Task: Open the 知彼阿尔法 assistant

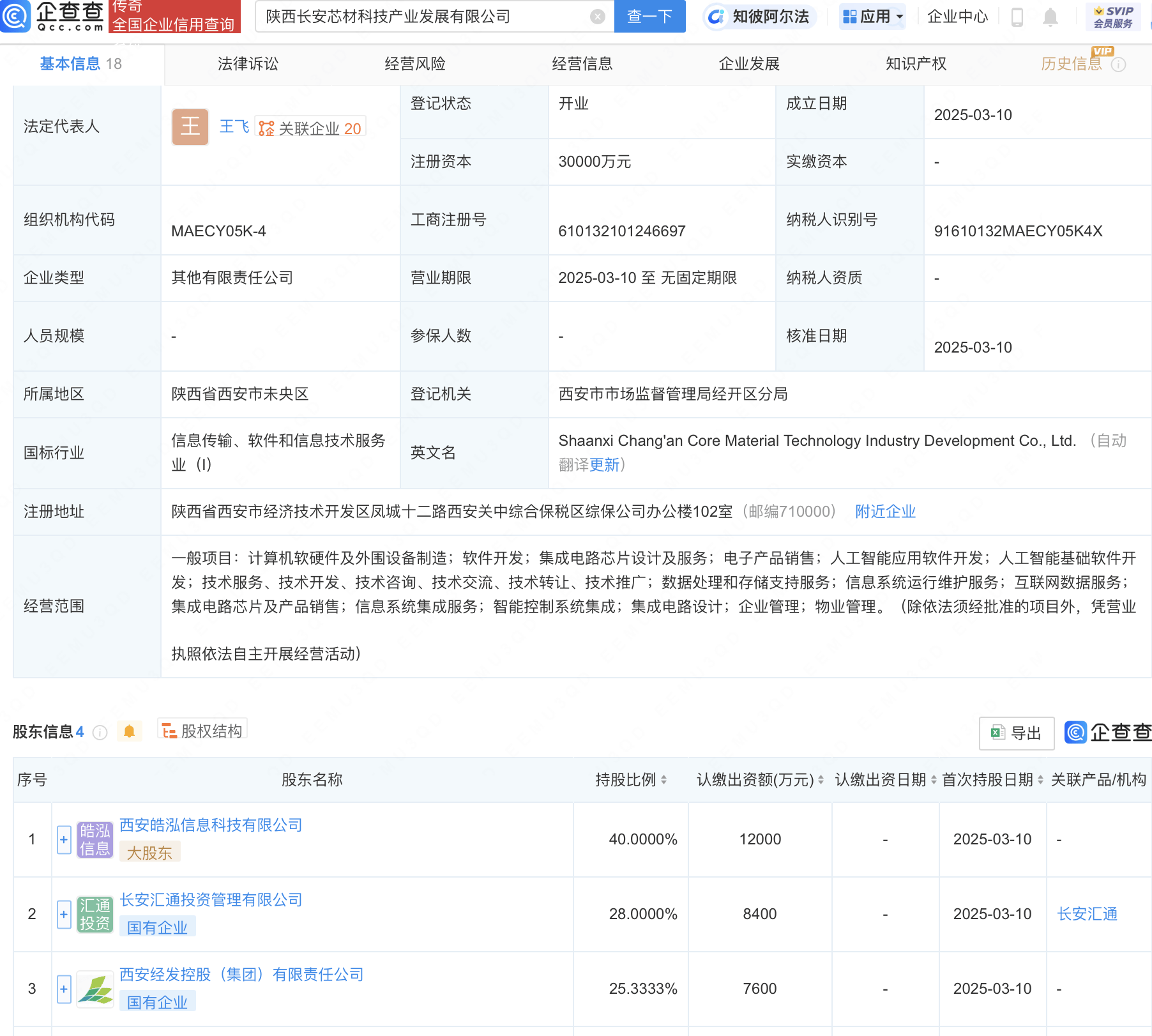Action: pos(759,17)
